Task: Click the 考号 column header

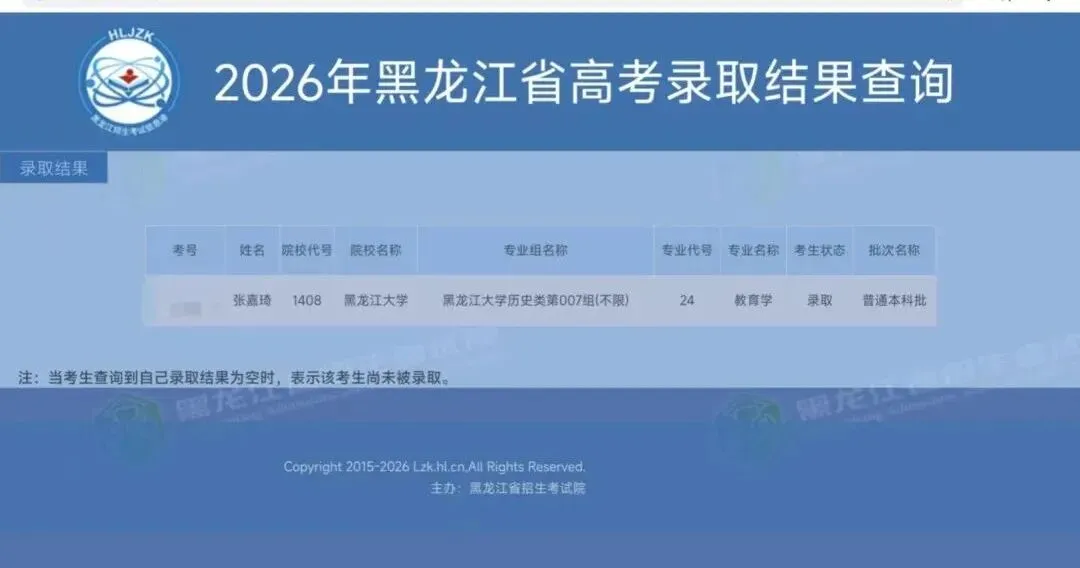Action: tap(185, 250)
